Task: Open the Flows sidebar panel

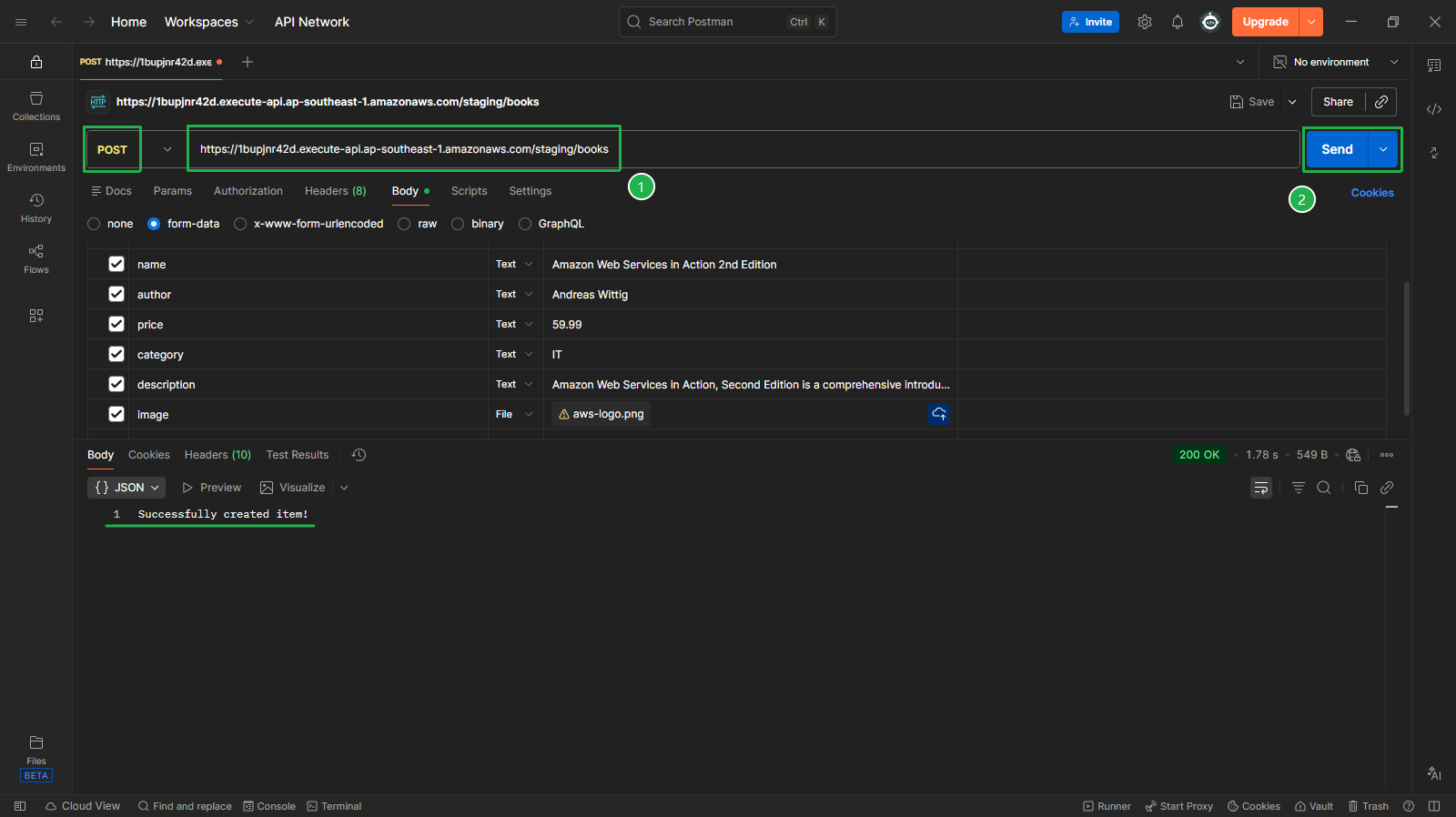Action: tap(36, 258)
